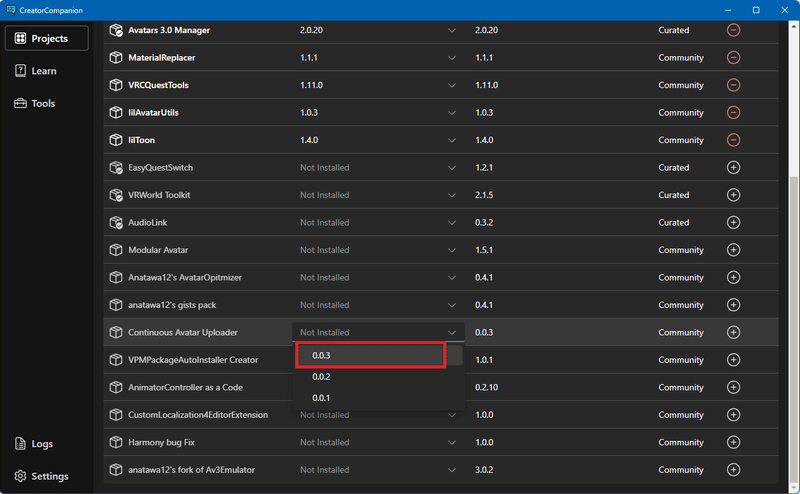Click the lilToon package box icon
The image size is (800, 494).
[116, 140]
